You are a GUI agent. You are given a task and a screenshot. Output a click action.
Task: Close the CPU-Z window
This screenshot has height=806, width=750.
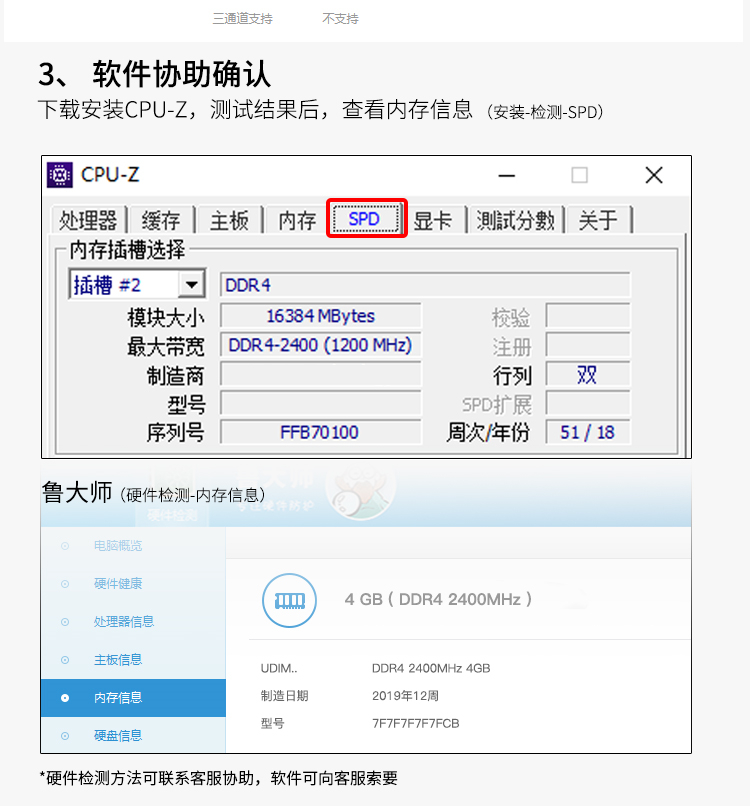654,175
